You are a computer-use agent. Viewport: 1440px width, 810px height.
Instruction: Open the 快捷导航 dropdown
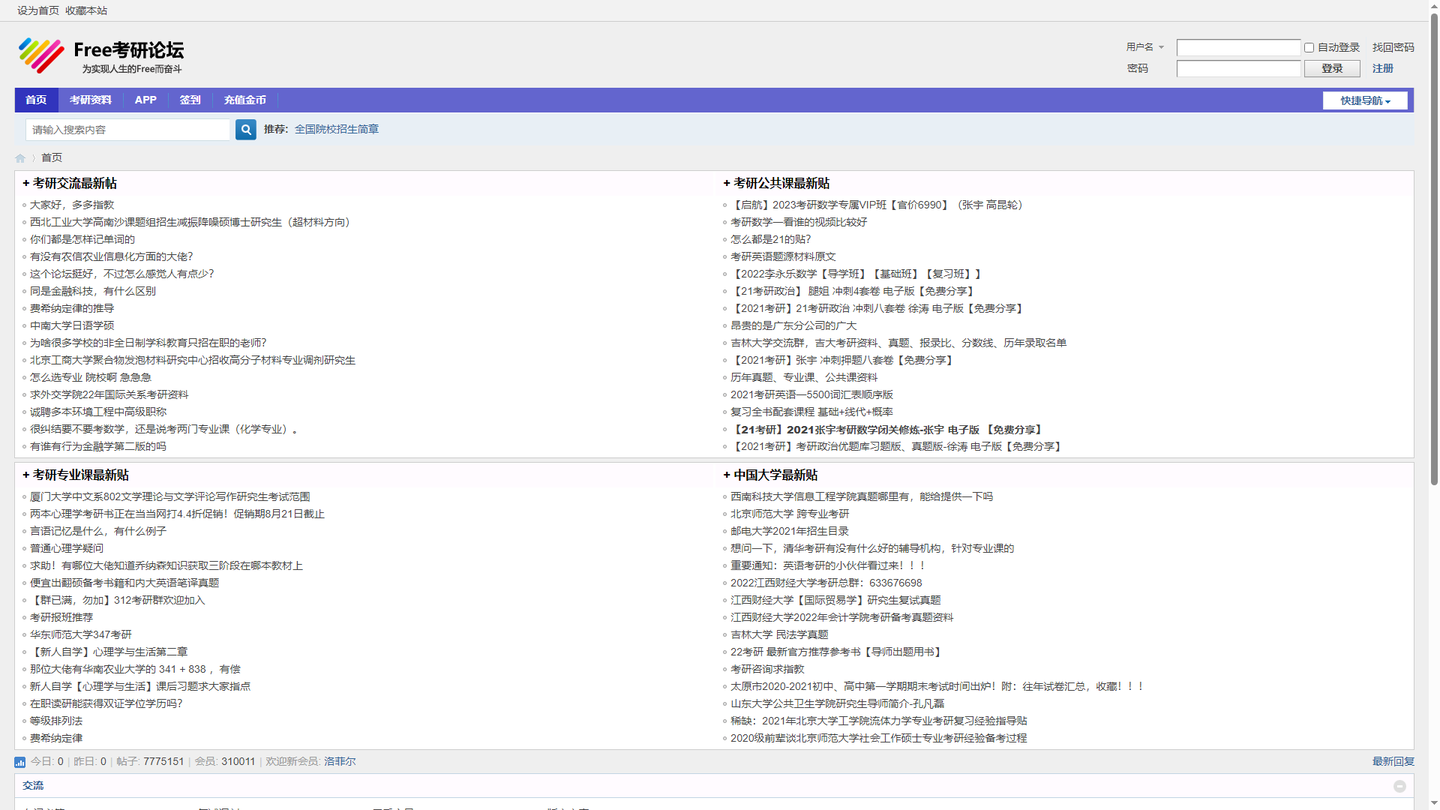coord(1365,100)
